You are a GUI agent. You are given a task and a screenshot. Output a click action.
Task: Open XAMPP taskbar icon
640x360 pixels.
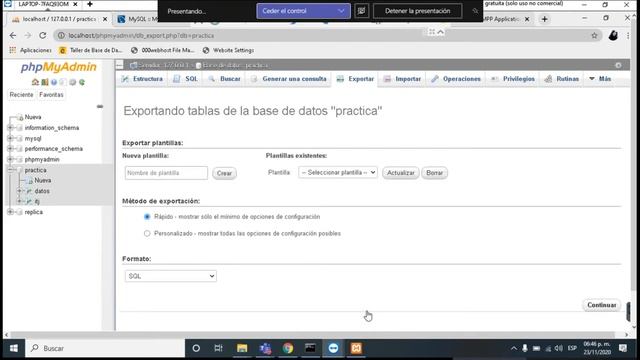pos(356,348)
